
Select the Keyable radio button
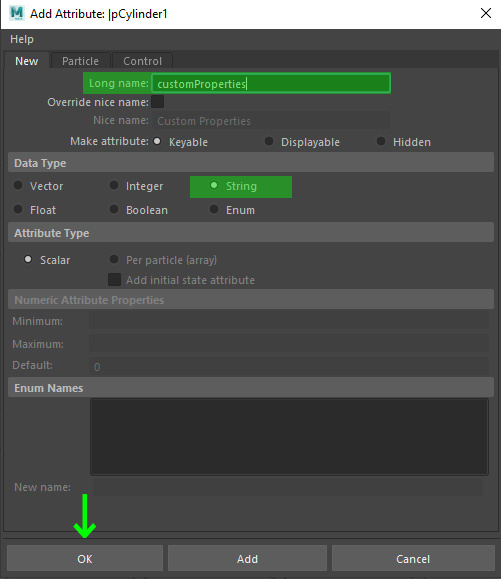157,141
